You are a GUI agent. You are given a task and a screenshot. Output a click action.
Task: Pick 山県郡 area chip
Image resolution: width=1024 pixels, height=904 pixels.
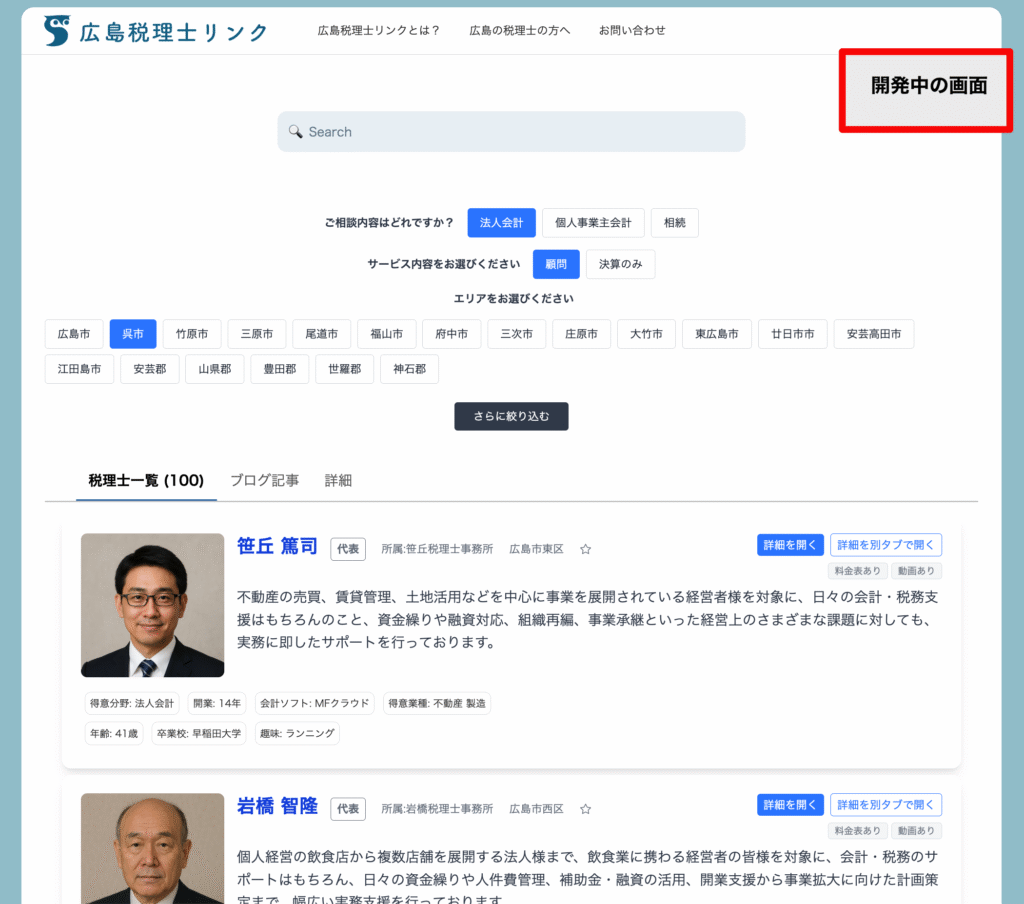pyautogui.click(x=215, y=369)
